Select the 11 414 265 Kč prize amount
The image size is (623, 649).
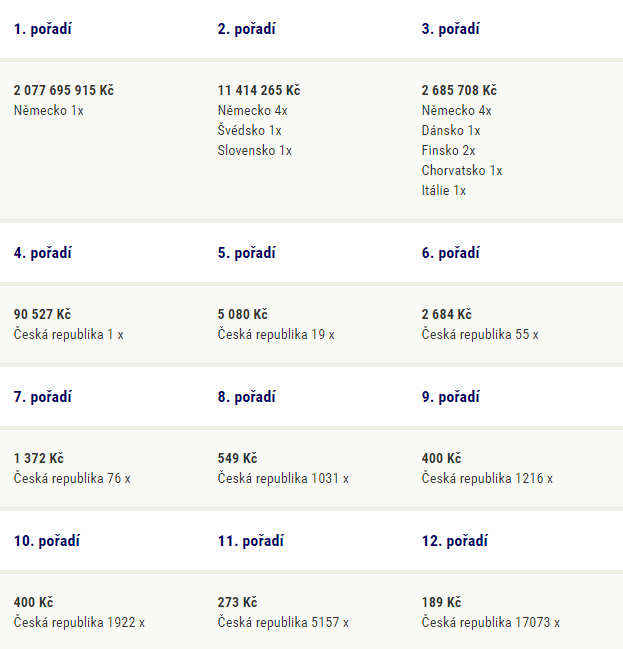point(259,90)
